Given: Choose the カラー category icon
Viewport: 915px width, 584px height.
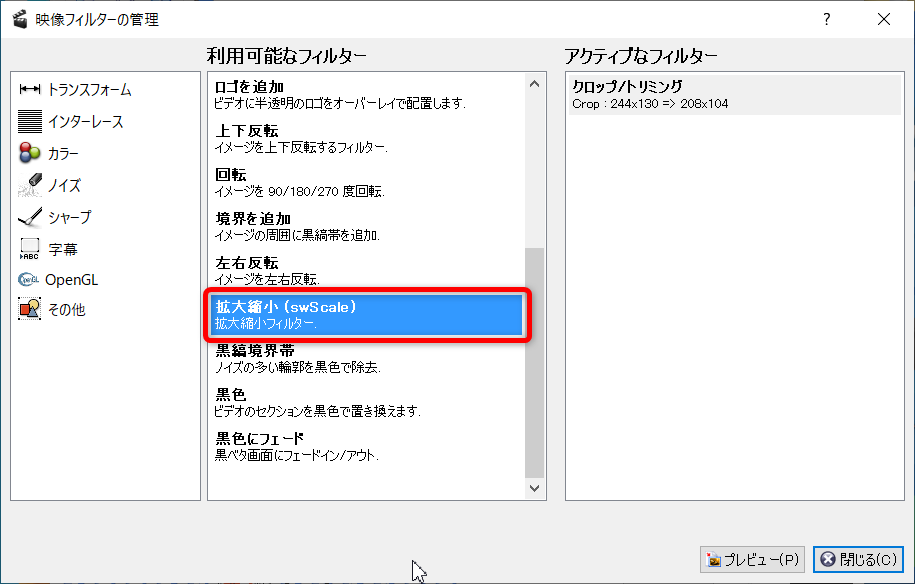Looking at the screenshot, I should tap(29, 154).
